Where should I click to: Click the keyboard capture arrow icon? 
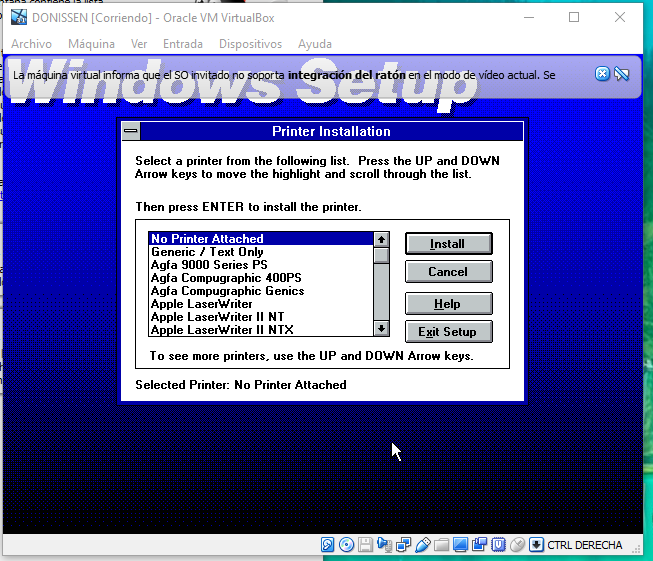[x=536, y=545]
